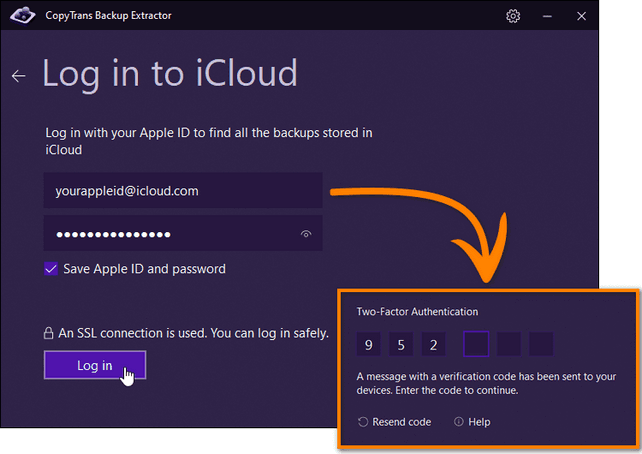Click 'An SSL connection is used' text
The image size is (642, 454).
[194, 333]
